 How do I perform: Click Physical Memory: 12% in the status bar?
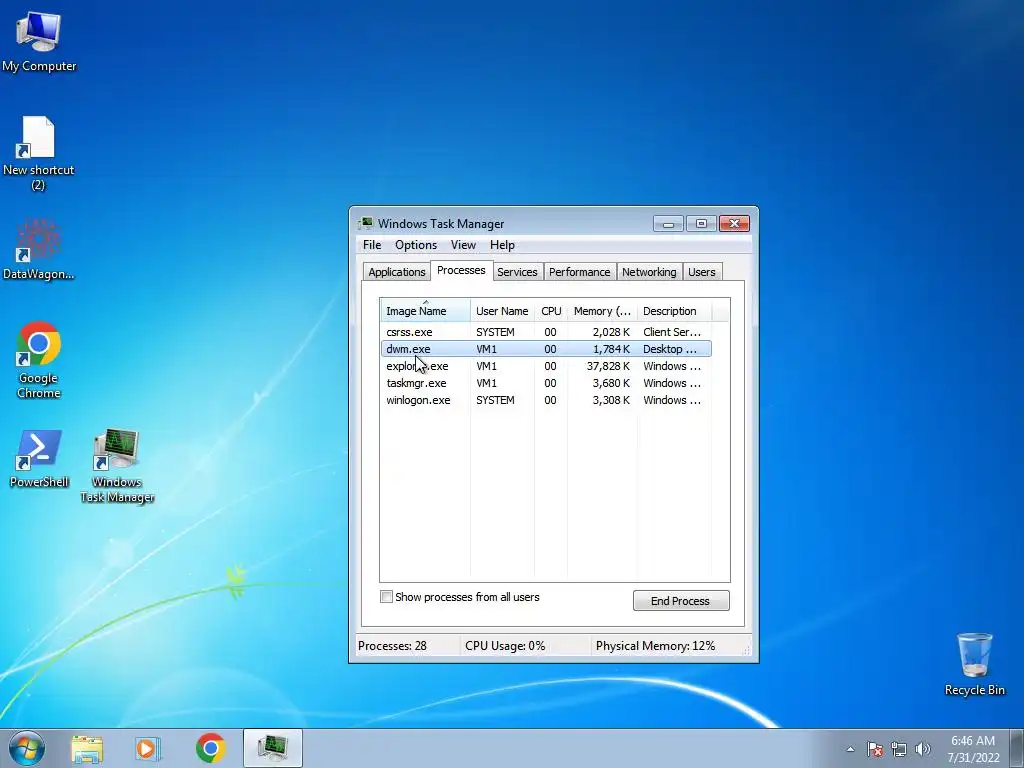655,646
